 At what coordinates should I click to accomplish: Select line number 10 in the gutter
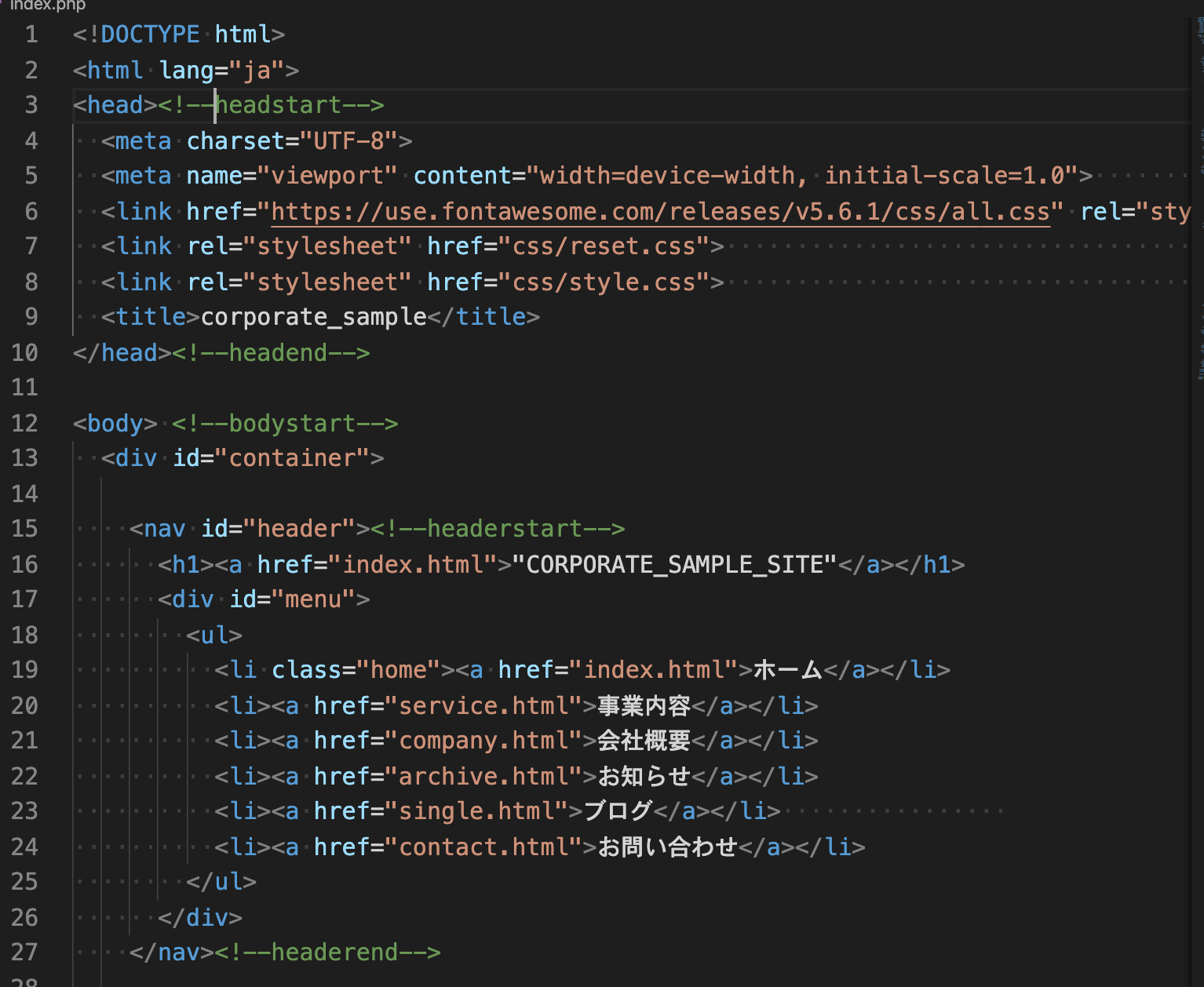25,352
